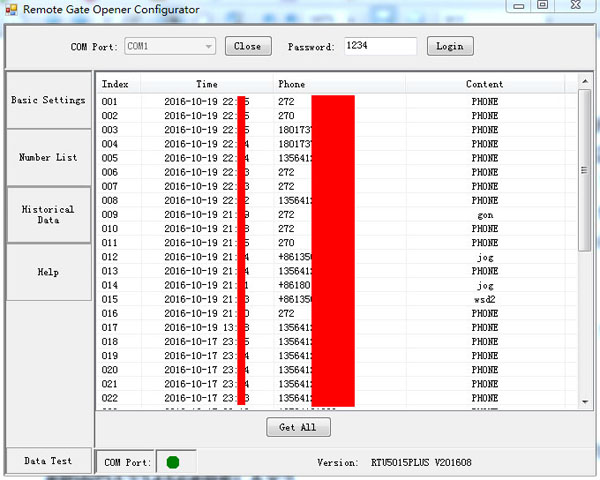Click the Phone column header
This screenshot has height=480, width=600.
click(339, 84)
